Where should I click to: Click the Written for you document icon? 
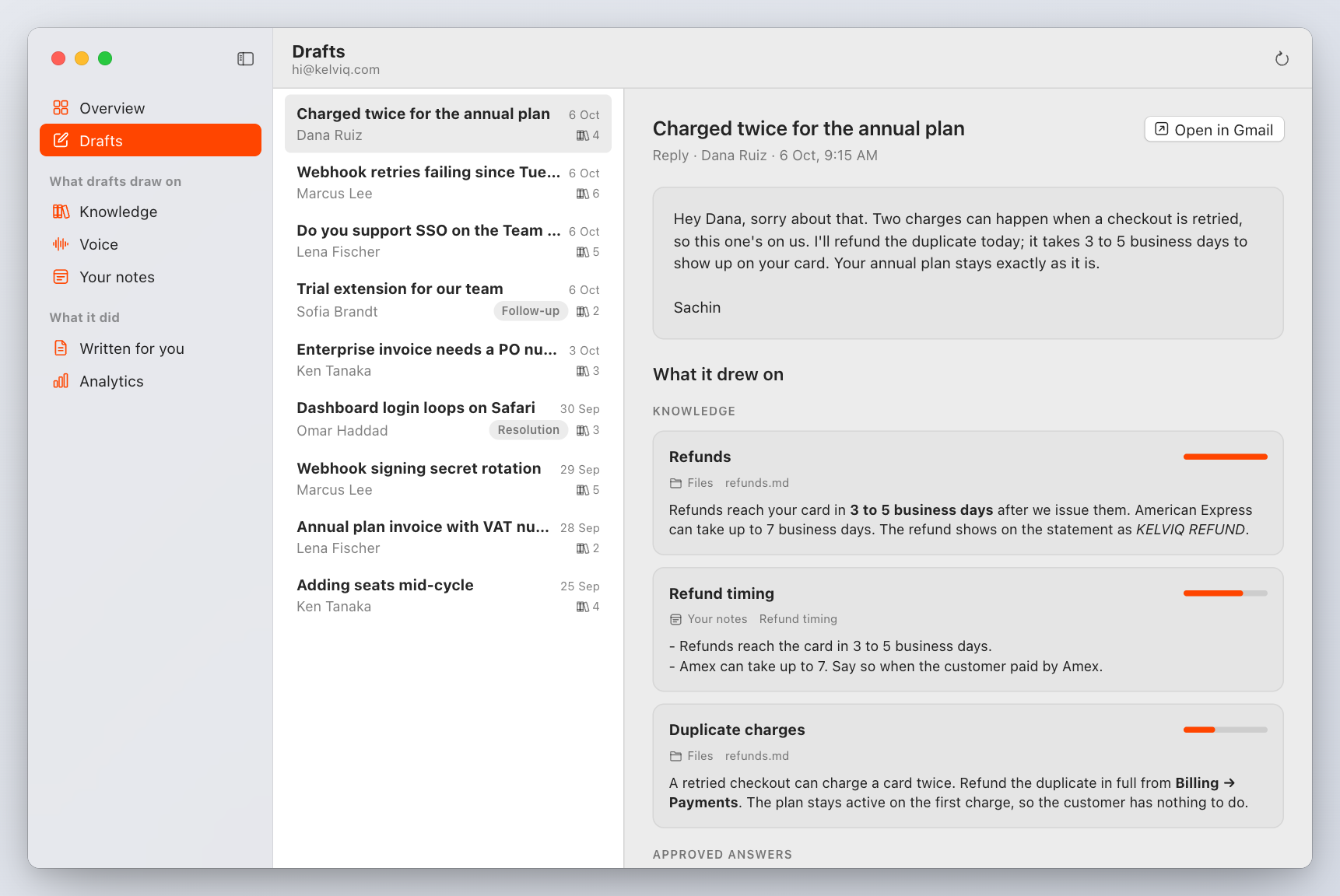click(61, 348)
